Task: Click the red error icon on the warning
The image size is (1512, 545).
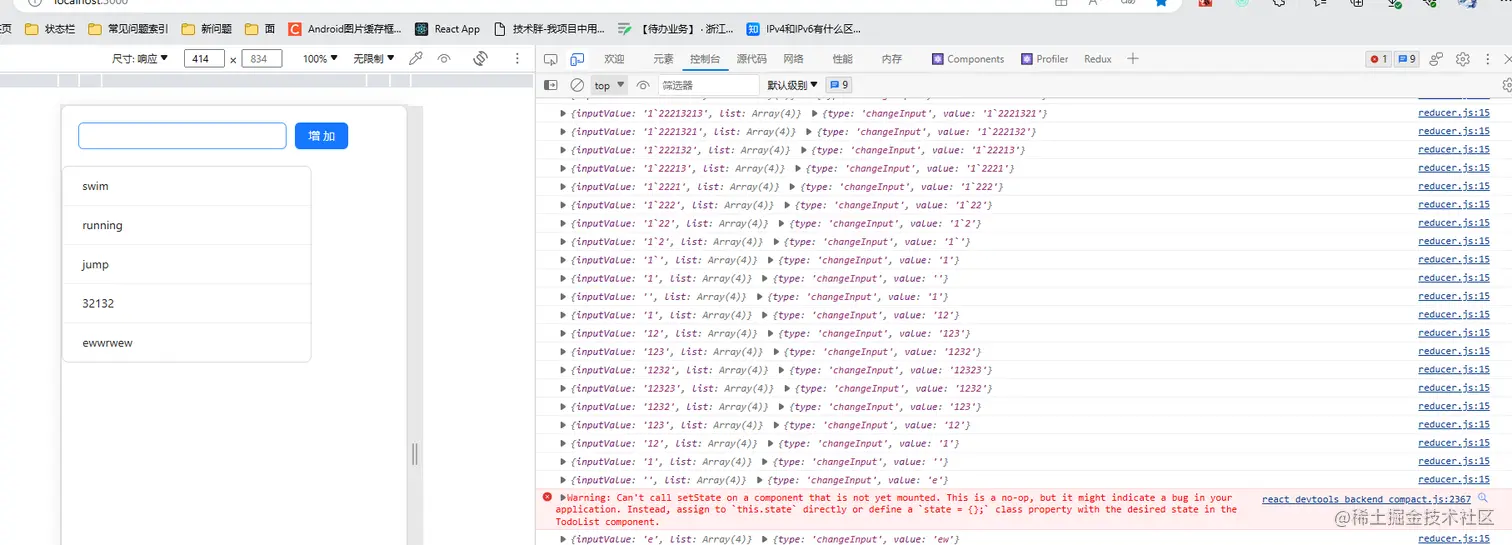Action: tap(547, 497)
